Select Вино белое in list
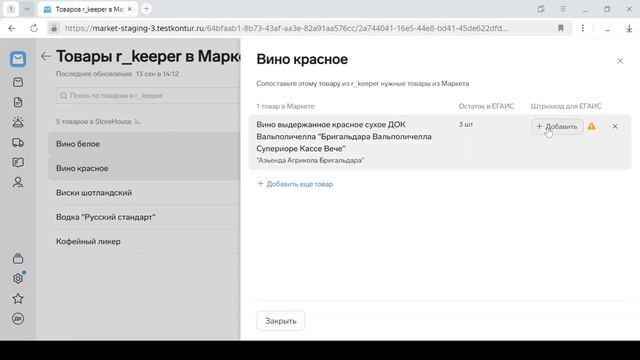Image resolution: width=640 pixels, height=360 pixels. click(x=144, y=144)
